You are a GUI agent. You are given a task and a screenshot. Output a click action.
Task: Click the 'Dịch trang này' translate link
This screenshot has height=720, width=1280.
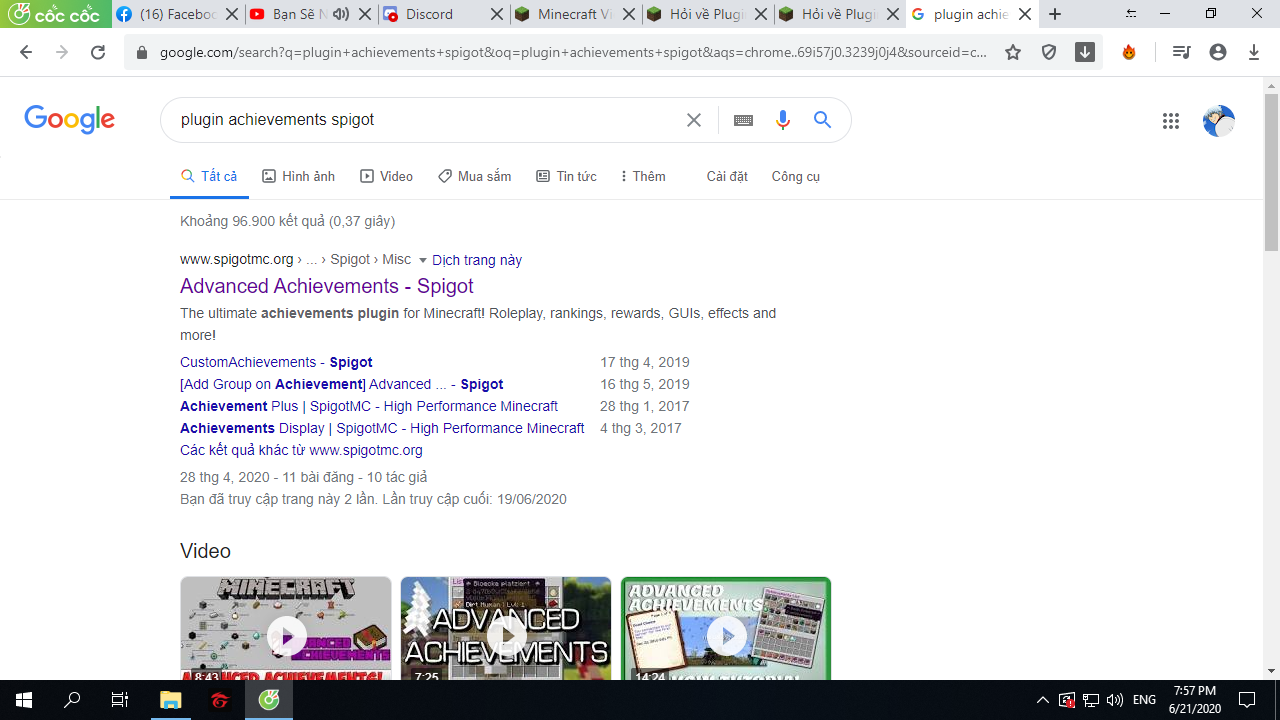[x=477, y=260]
